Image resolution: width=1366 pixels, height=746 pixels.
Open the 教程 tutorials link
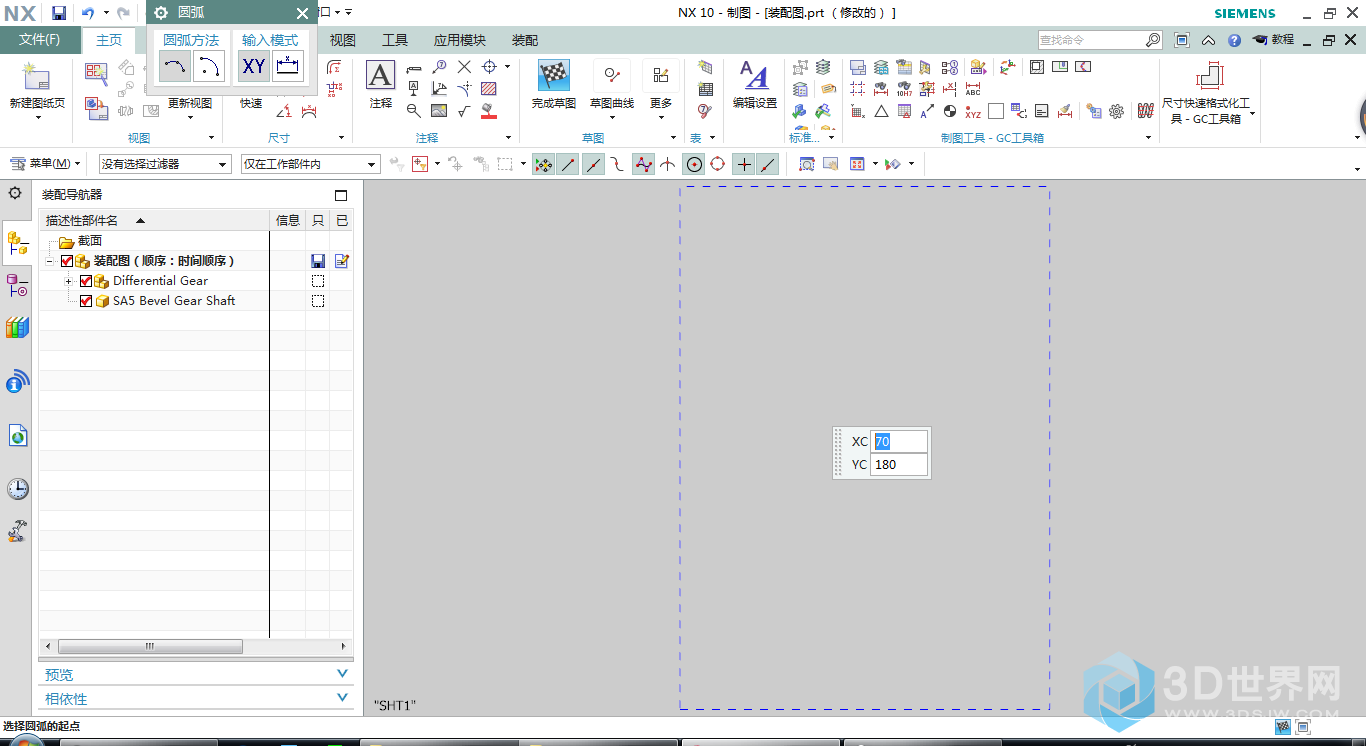tap(1273, 40)
